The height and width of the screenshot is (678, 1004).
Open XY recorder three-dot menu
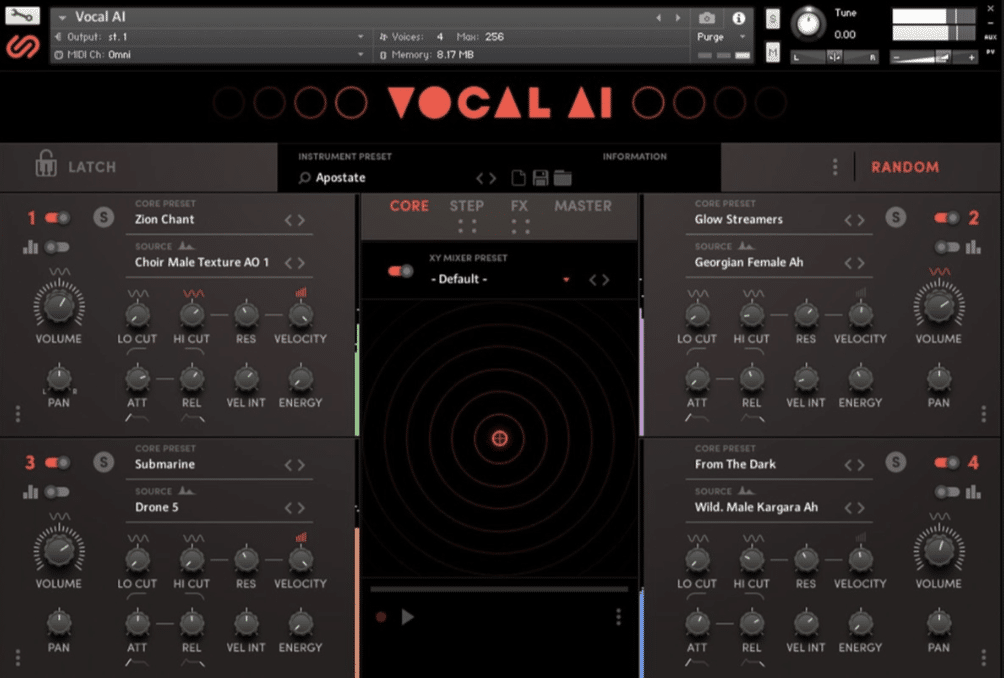tap(618, 617)
